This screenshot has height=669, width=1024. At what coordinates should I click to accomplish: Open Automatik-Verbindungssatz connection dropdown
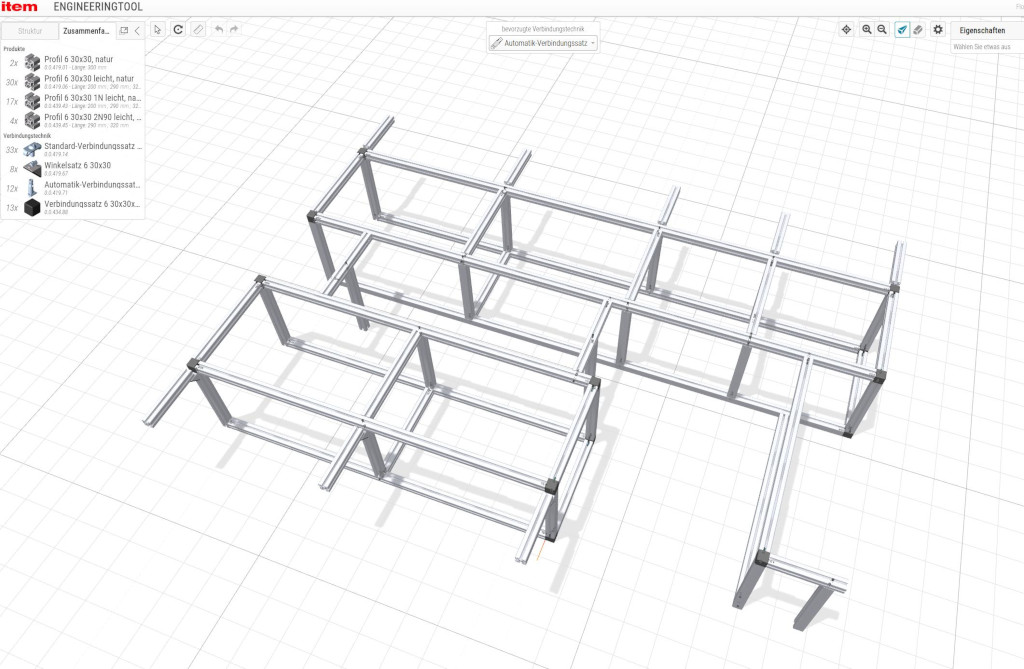543,43
